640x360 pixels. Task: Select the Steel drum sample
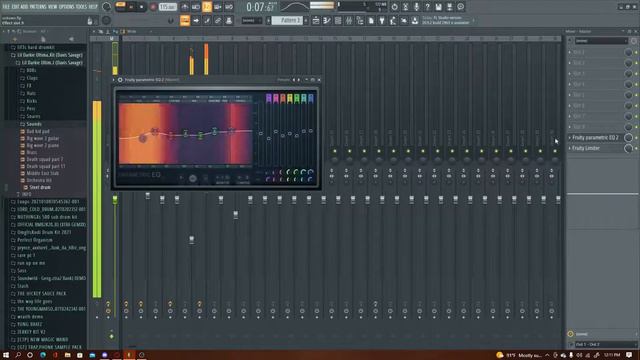point(40,187)
